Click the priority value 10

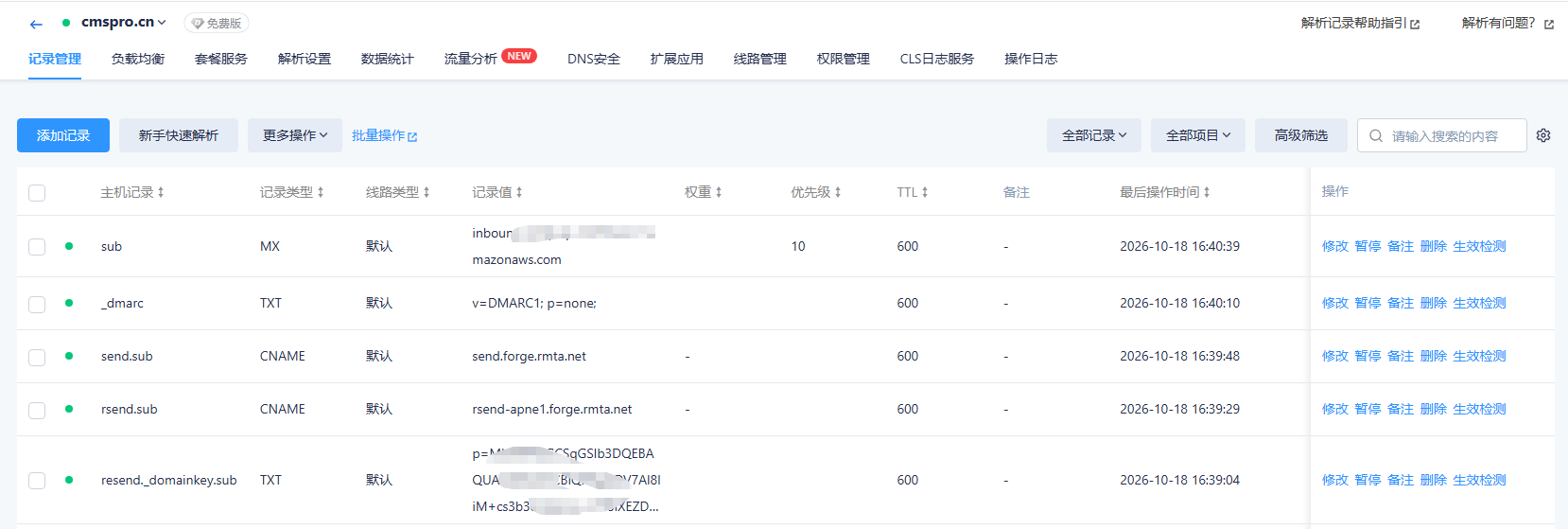798,246
